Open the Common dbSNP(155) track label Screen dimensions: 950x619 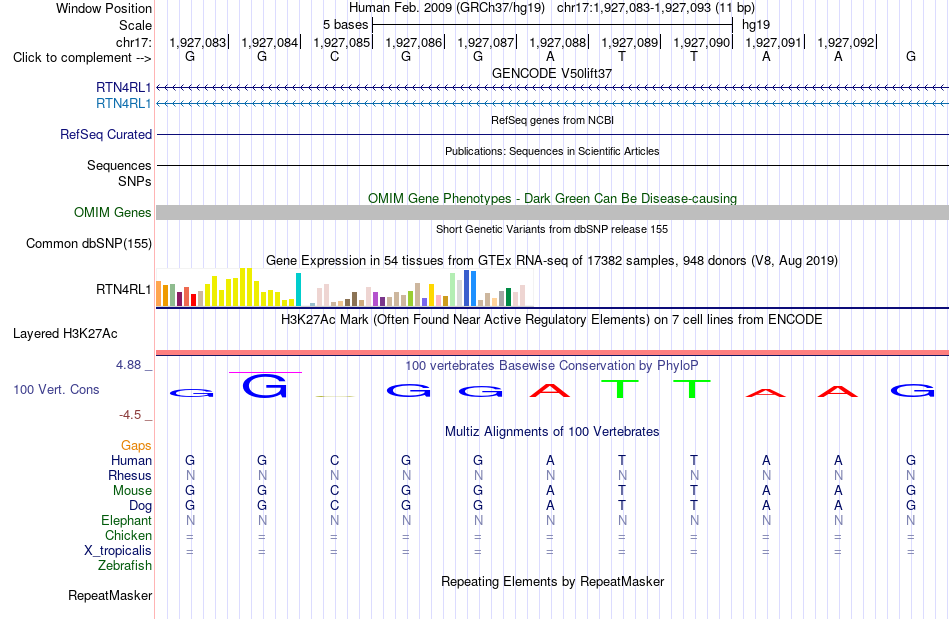click(x=89, y=243)
